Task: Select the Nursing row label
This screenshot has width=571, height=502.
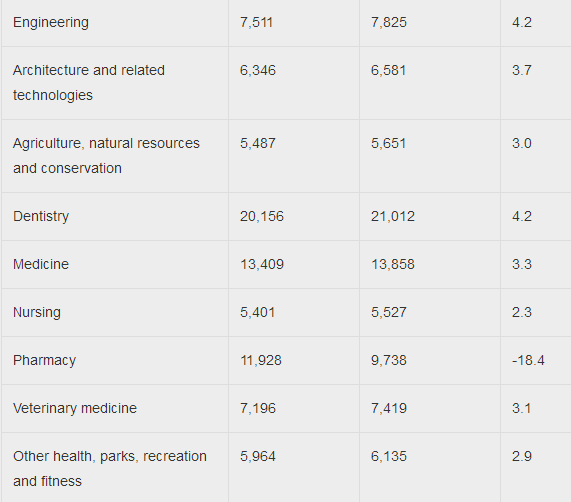Action: coord(37,312)
